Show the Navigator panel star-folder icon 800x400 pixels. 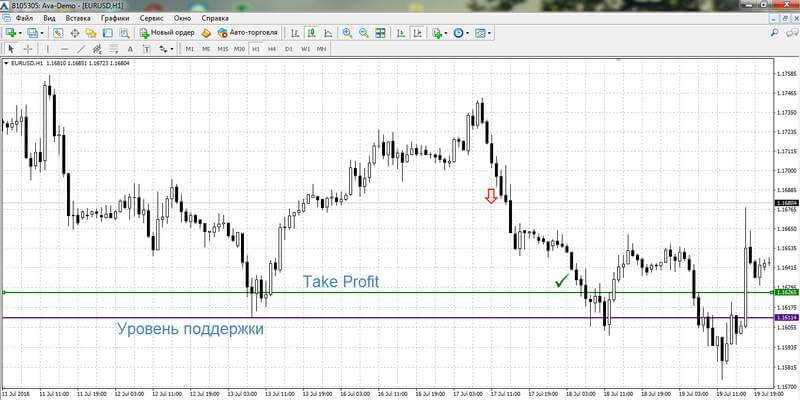(x=91, y=33)
